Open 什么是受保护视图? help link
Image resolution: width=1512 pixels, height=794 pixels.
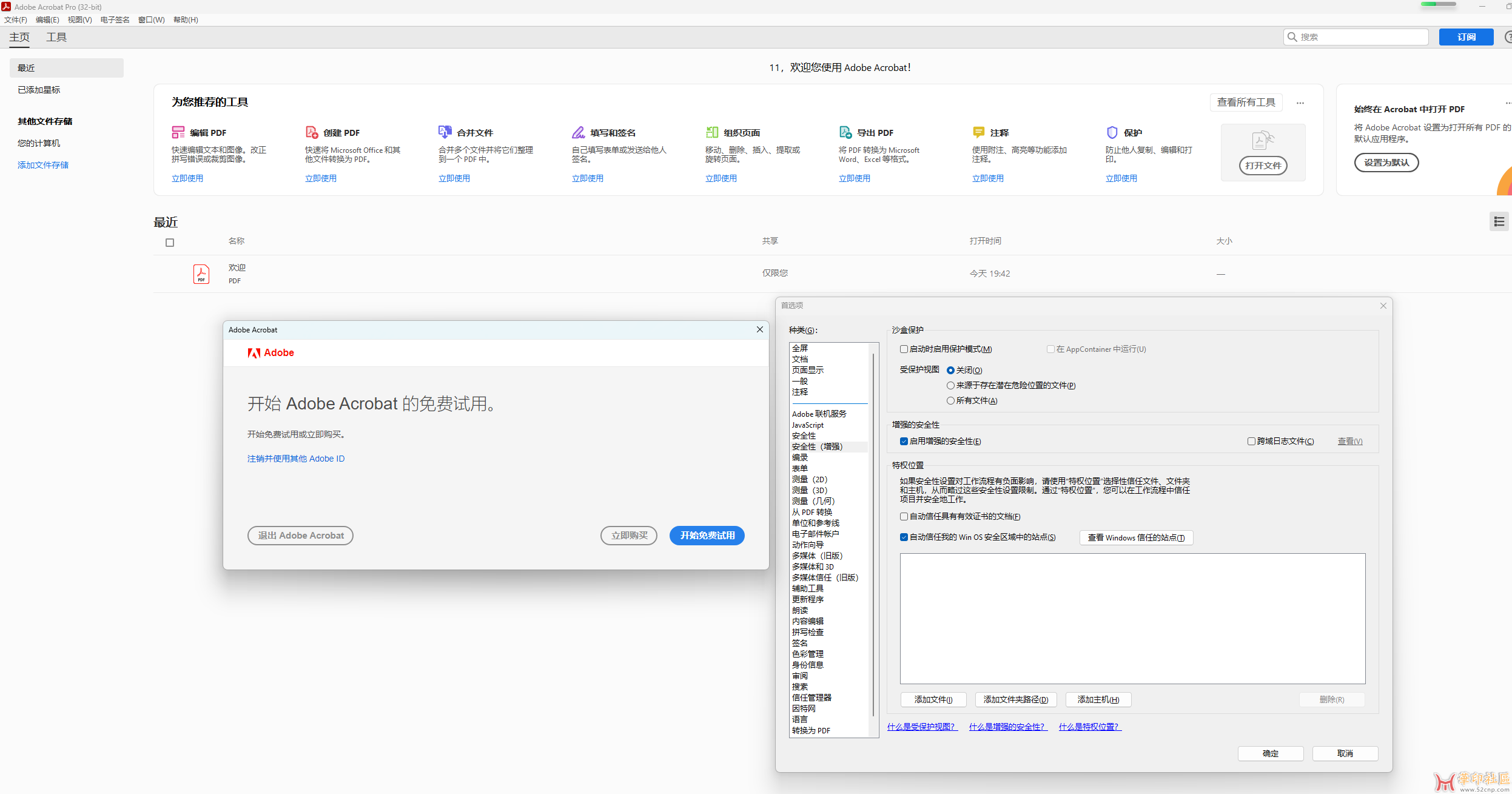coord(922,727)
